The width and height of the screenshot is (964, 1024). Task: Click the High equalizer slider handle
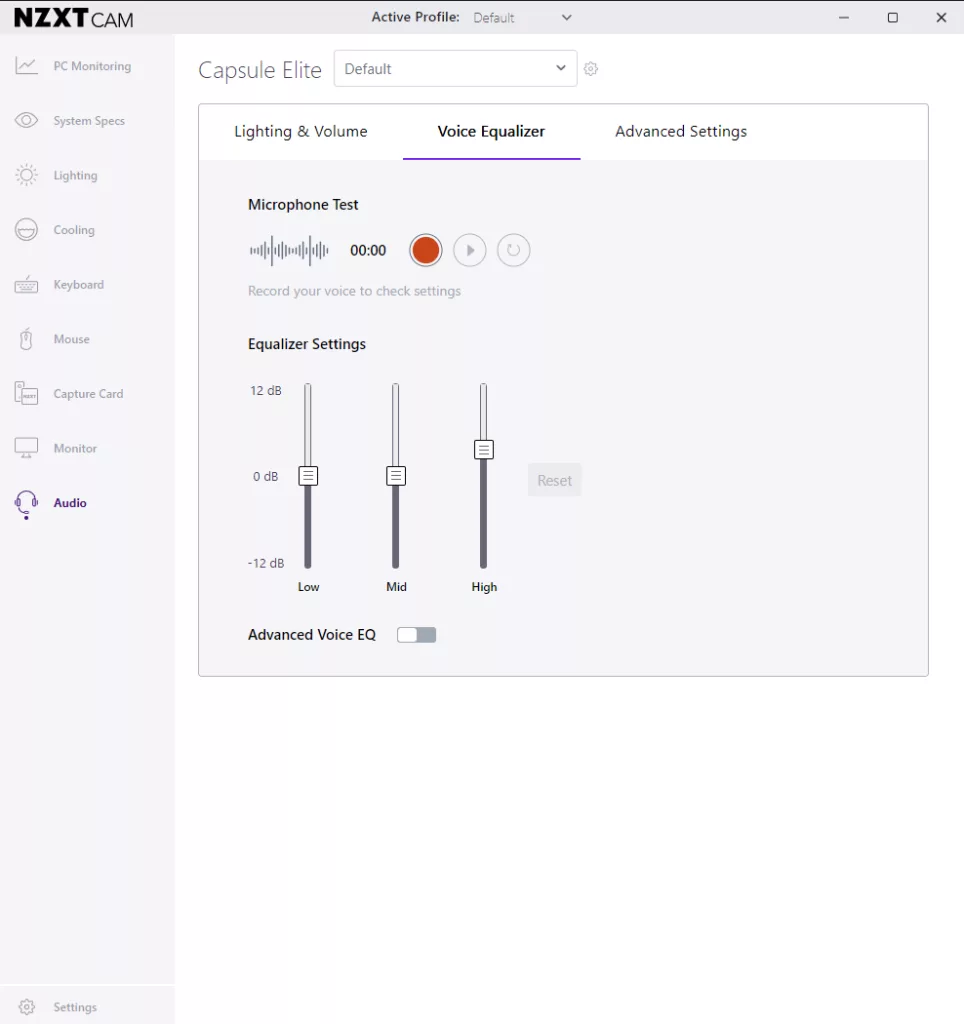point(484,450)
